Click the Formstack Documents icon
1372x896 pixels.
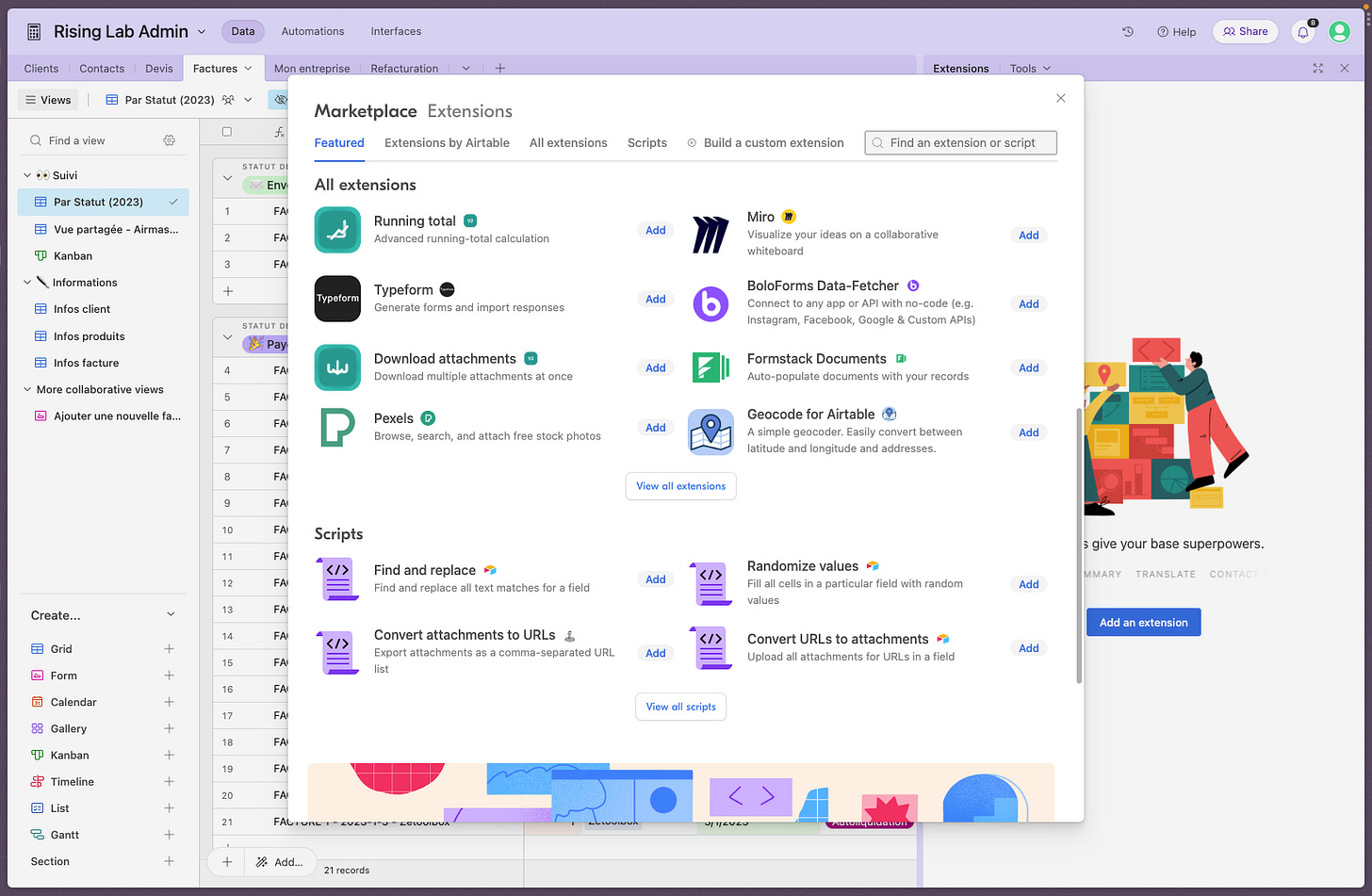(x=710, y=367)
